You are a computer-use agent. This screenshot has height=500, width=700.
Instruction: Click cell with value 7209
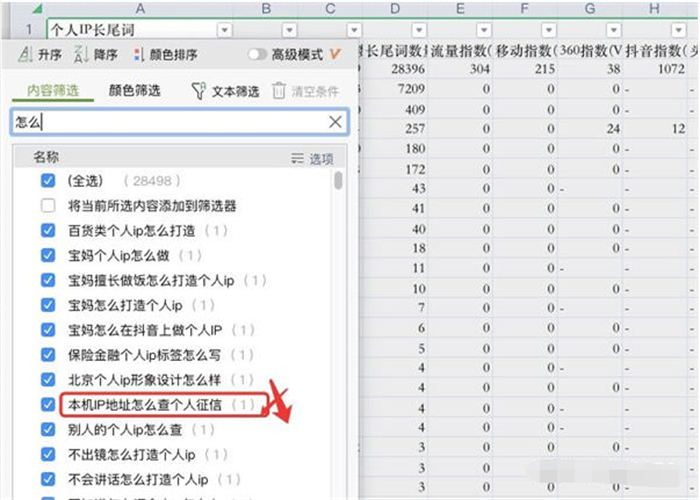395,88
